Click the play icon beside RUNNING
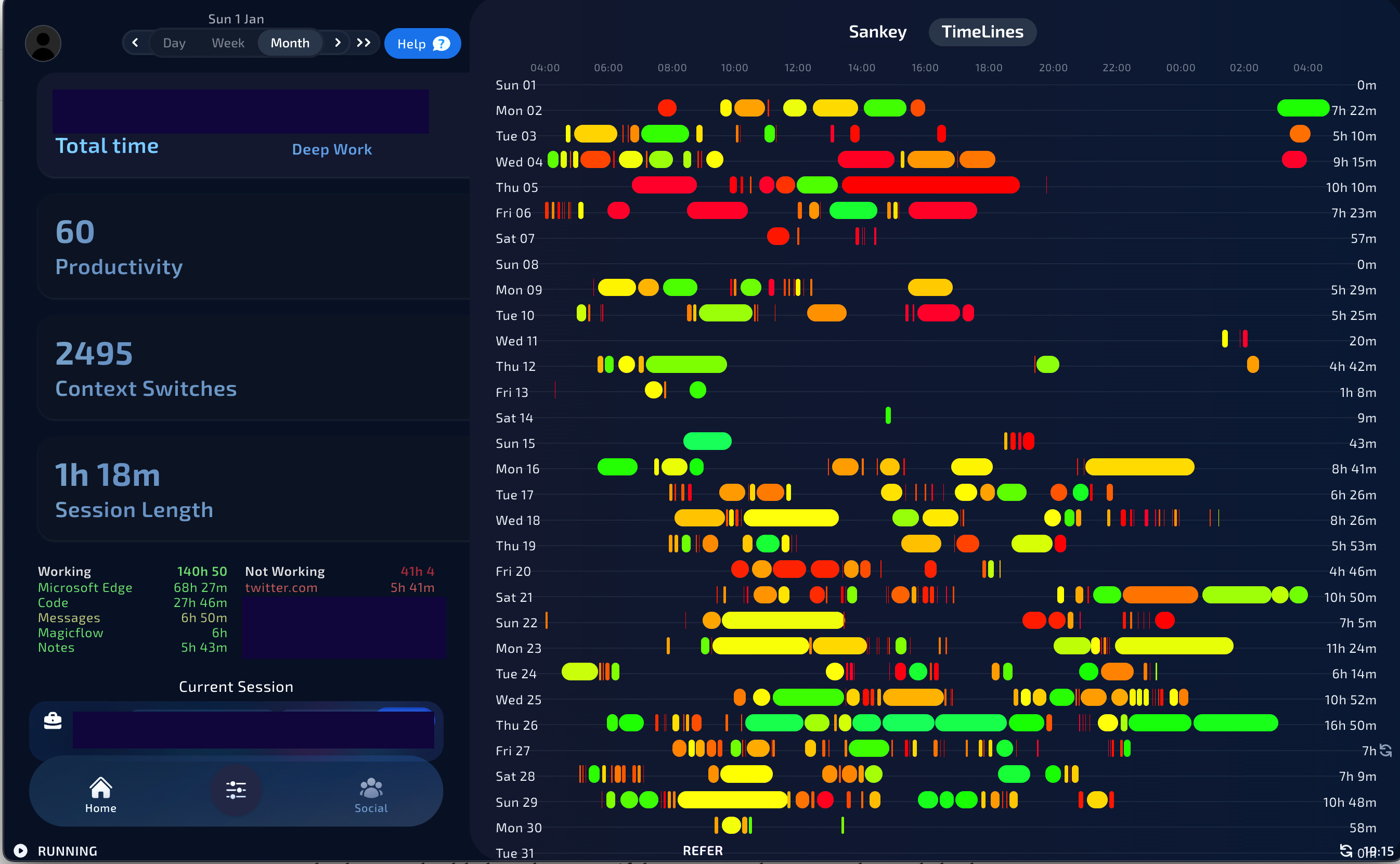The image size is (1400, 864). point(21,851)
